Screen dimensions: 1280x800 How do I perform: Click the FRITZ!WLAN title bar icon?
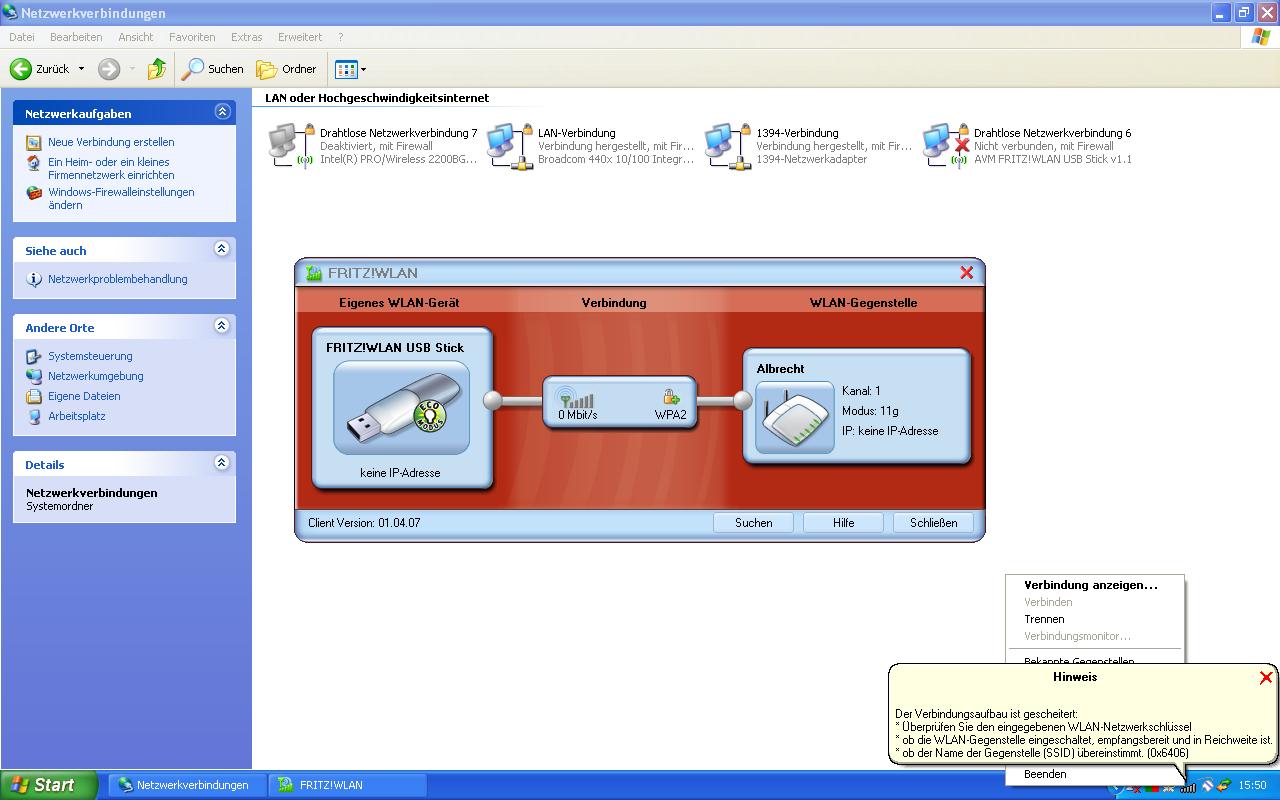[x=314, y=273]
